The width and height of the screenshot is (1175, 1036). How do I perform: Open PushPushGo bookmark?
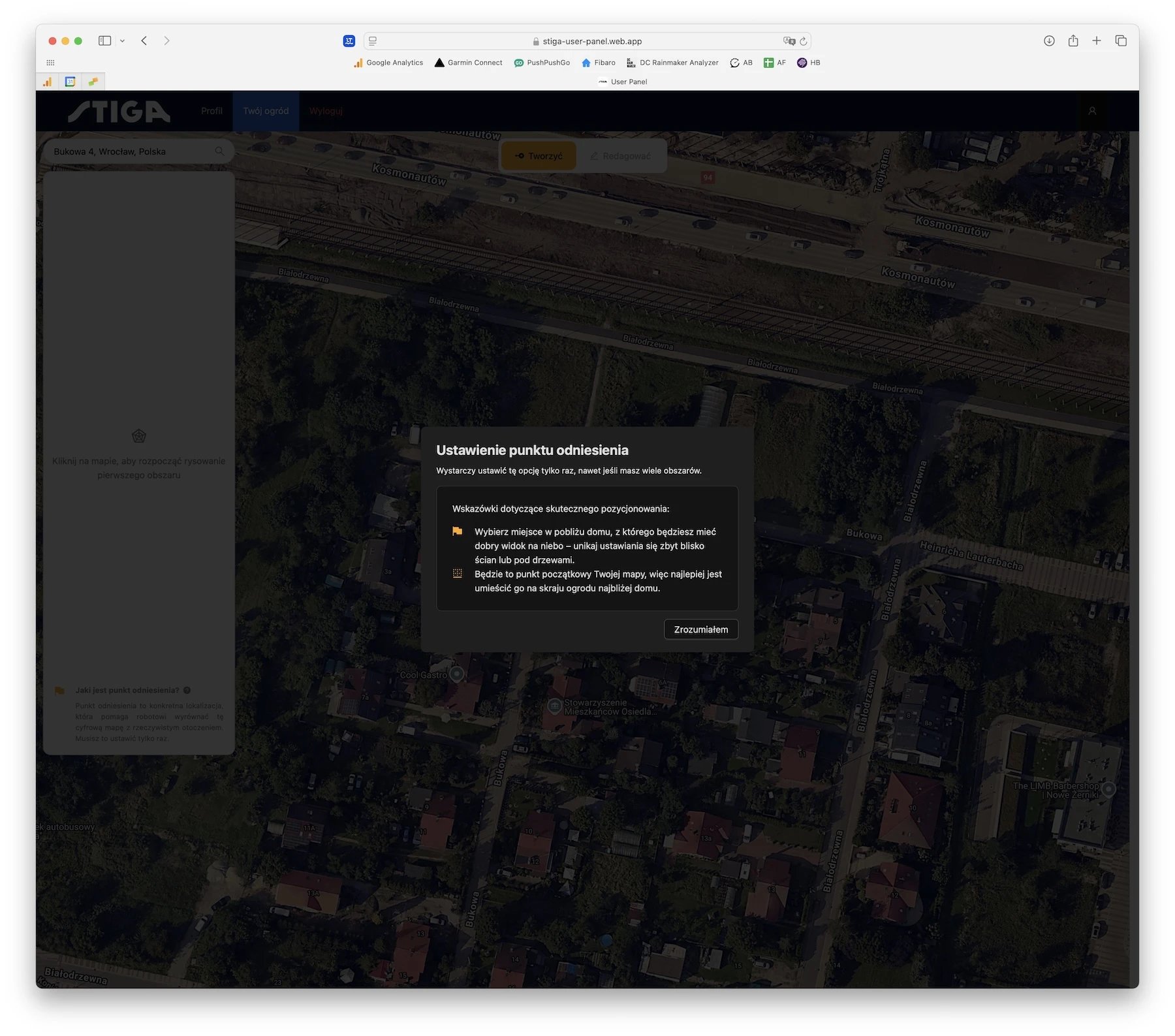[542, 63]
